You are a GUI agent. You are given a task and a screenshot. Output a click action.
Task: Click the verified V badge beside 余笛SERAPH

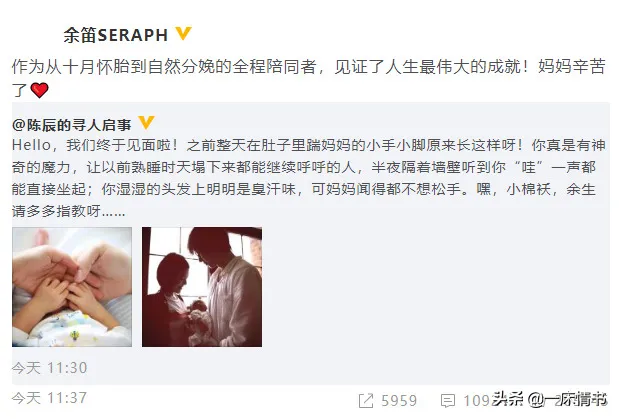[183, 33]
